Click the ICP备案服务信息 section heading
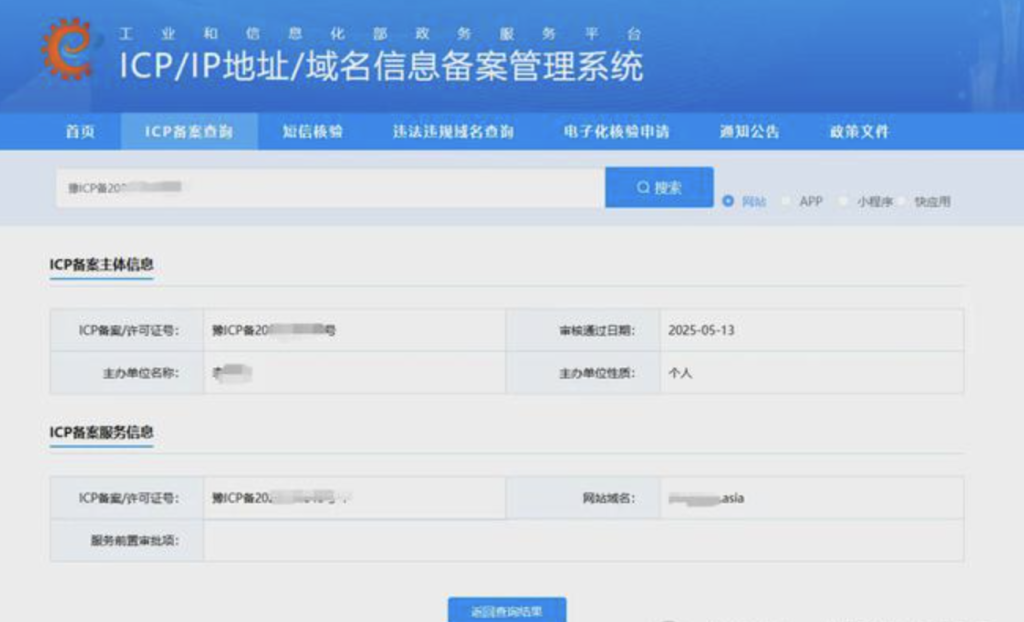1024x622 pixels. point(101,432)
